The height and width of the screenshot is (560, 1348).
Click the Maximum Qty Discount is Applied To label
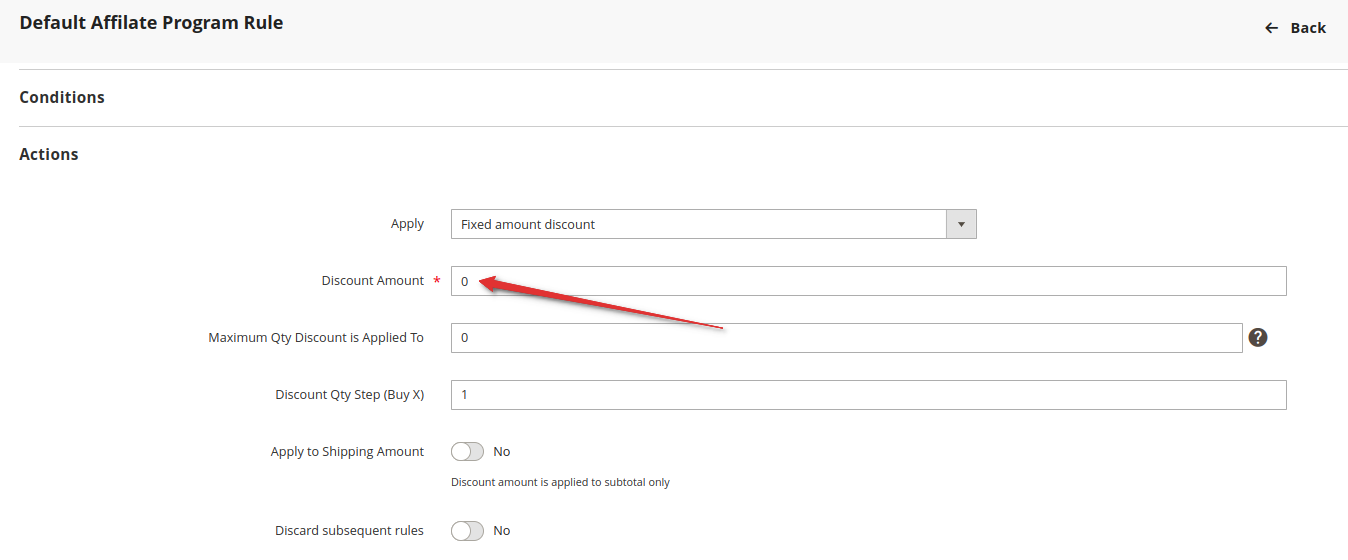[316, 338]
